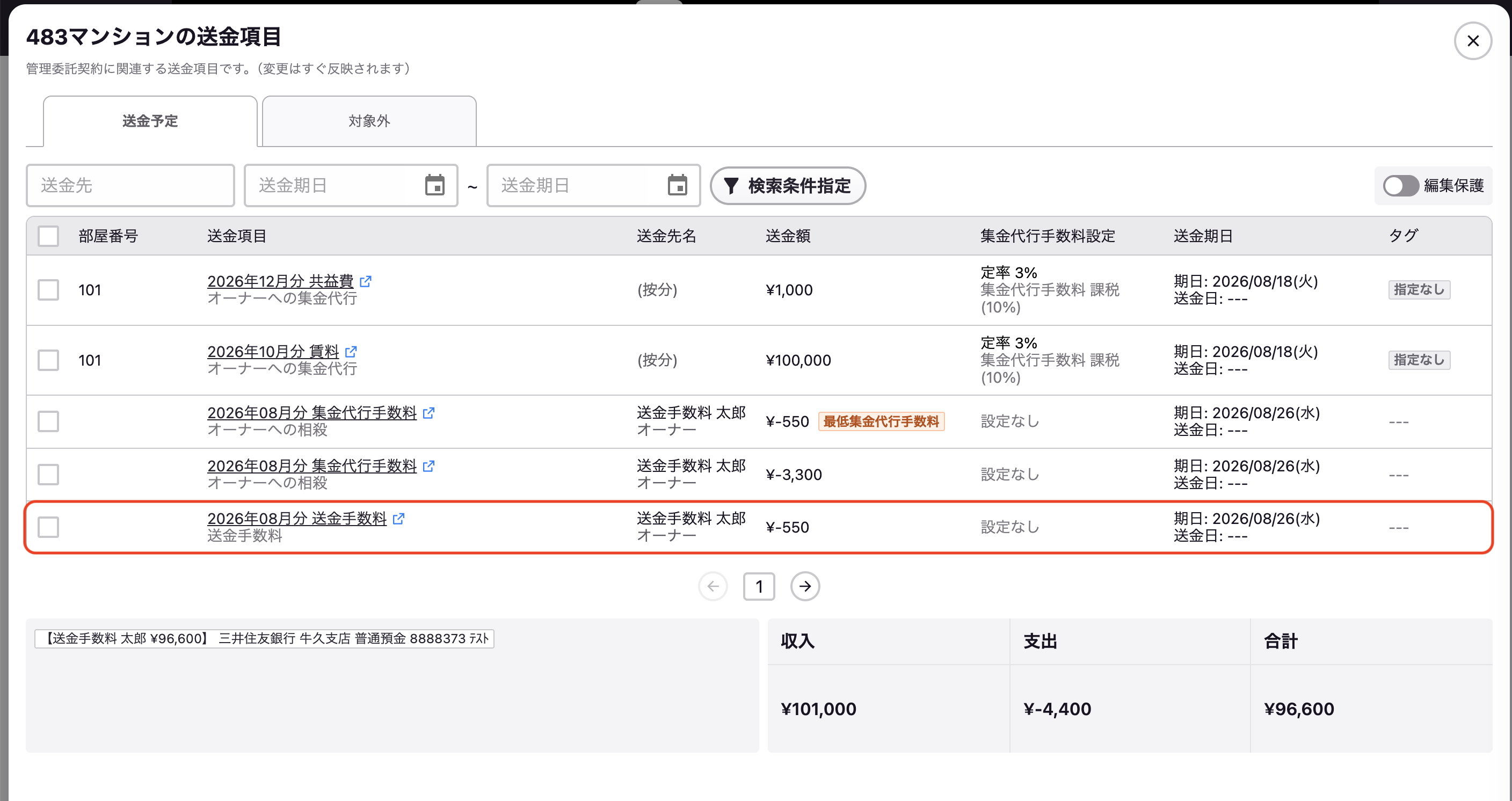Click the 最低集金代行手数料 badge

click(x=881, y=421)
